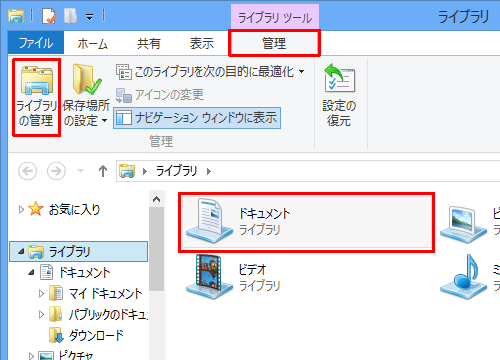
Task: Select お気に入り in navigation pane
Action: [74, 210]
